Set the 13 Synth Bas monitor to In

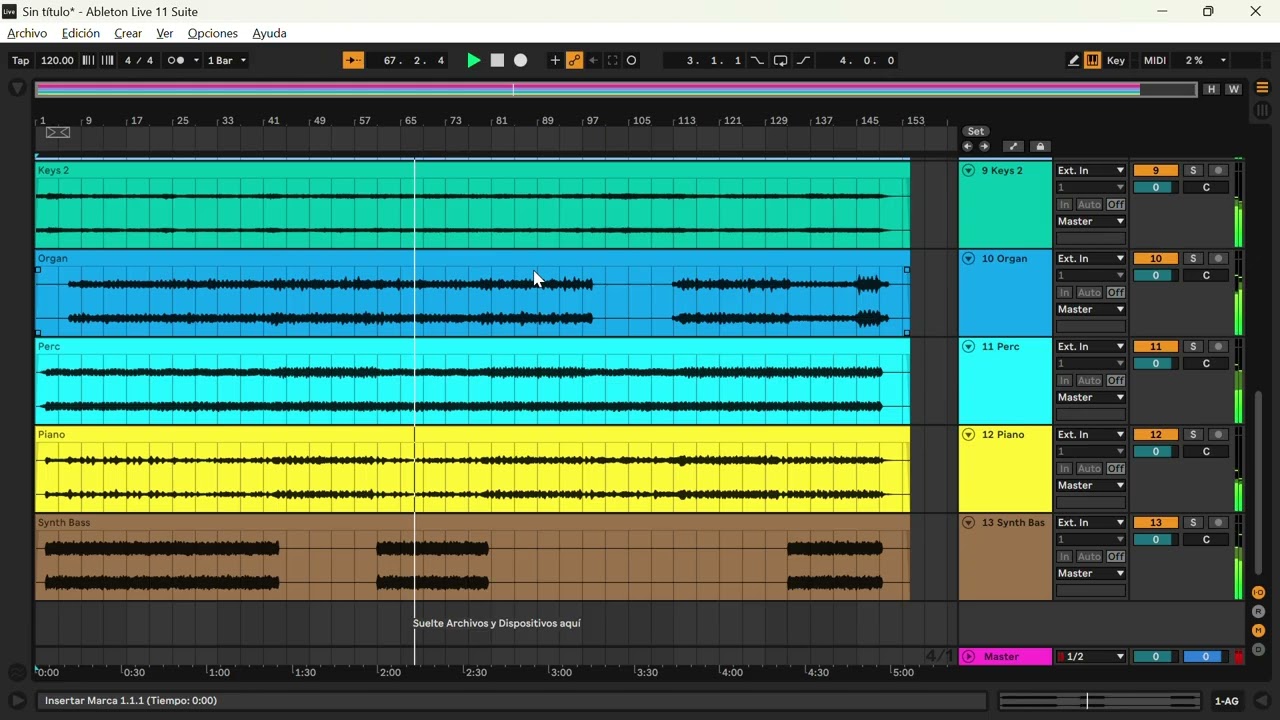1064,557
